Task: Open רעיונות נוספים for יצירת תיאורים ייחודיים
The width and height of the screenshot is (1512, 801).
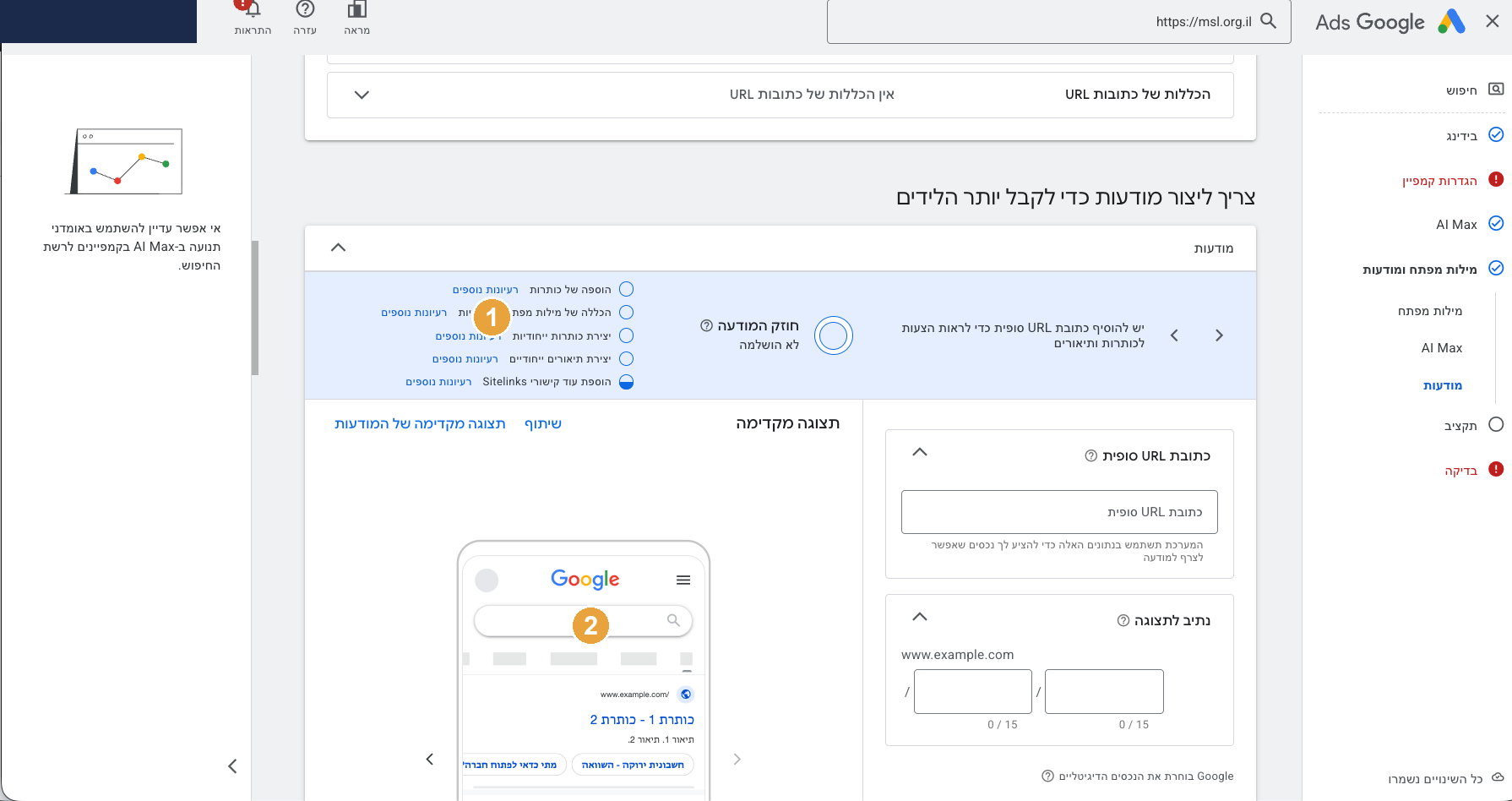Action: [x=465, y=359]
